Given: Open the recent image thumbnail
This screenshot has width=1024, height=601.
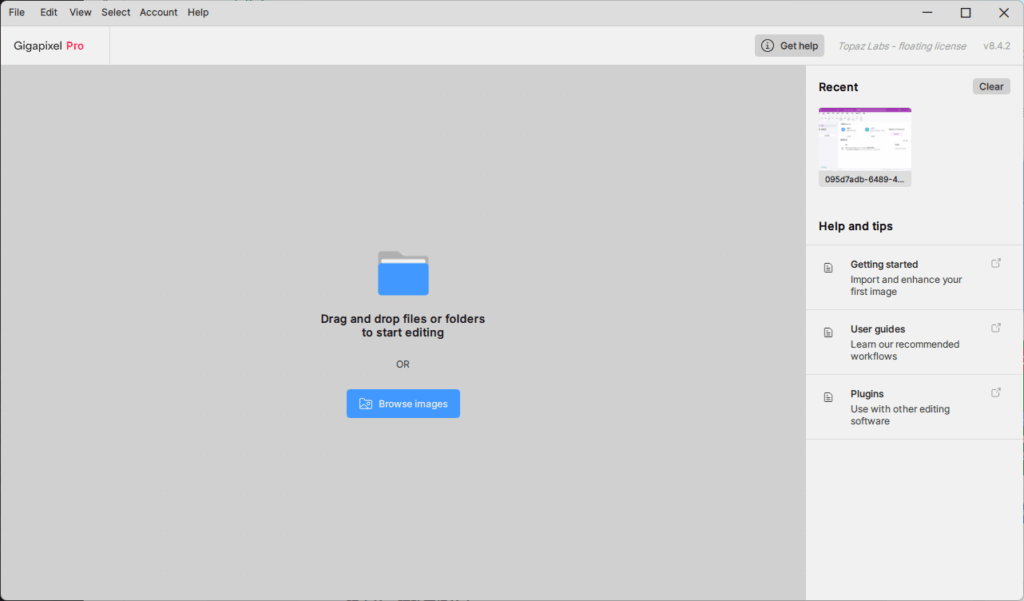Looking at the screenshot, I should [864, 139].
